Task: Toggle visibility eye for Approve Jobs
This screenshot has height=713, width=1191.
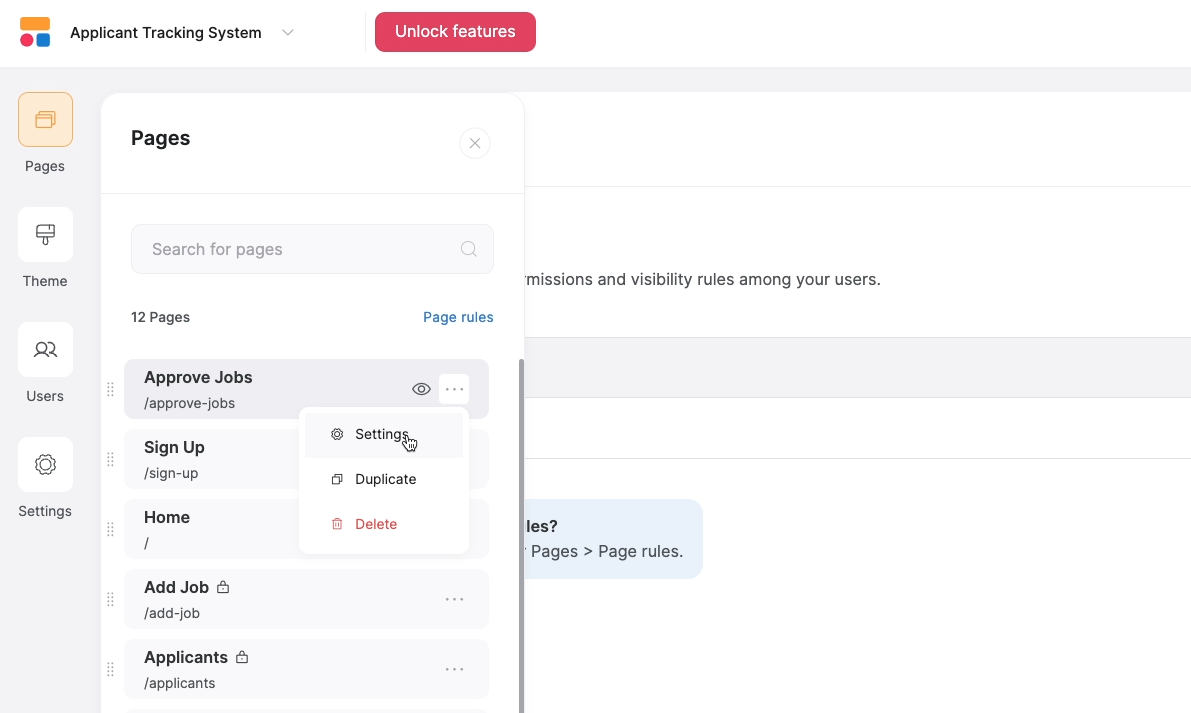Action: pos(422,389)
